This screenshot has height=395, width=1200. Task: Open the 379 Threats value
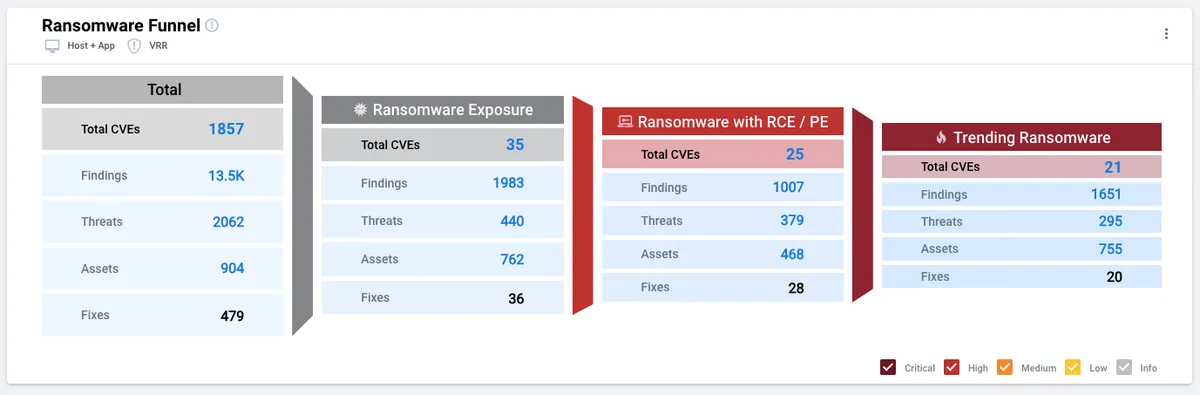pyautogui.click(x=792, y=221)
